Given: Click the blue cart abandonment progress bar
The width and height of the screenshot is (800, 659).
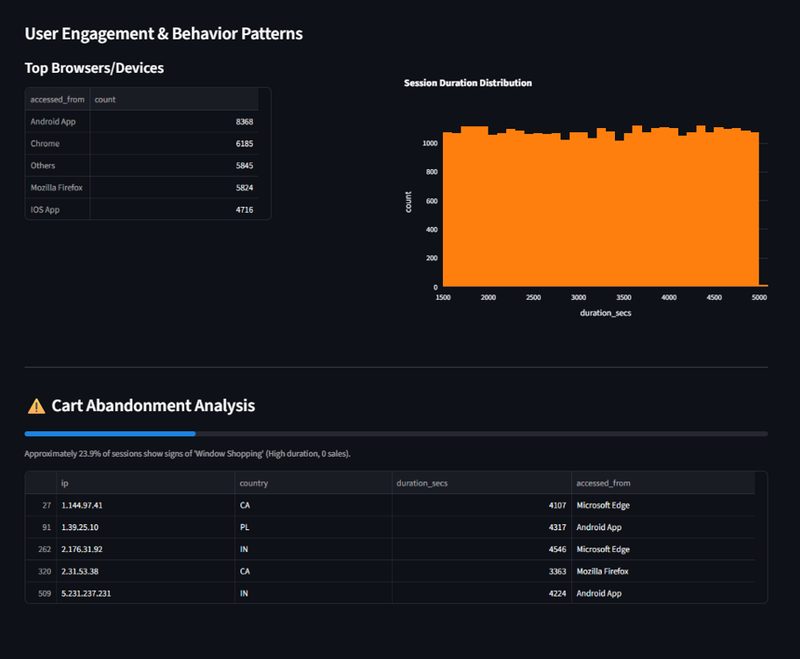Looking at the screenshot, I should [110, 434].
